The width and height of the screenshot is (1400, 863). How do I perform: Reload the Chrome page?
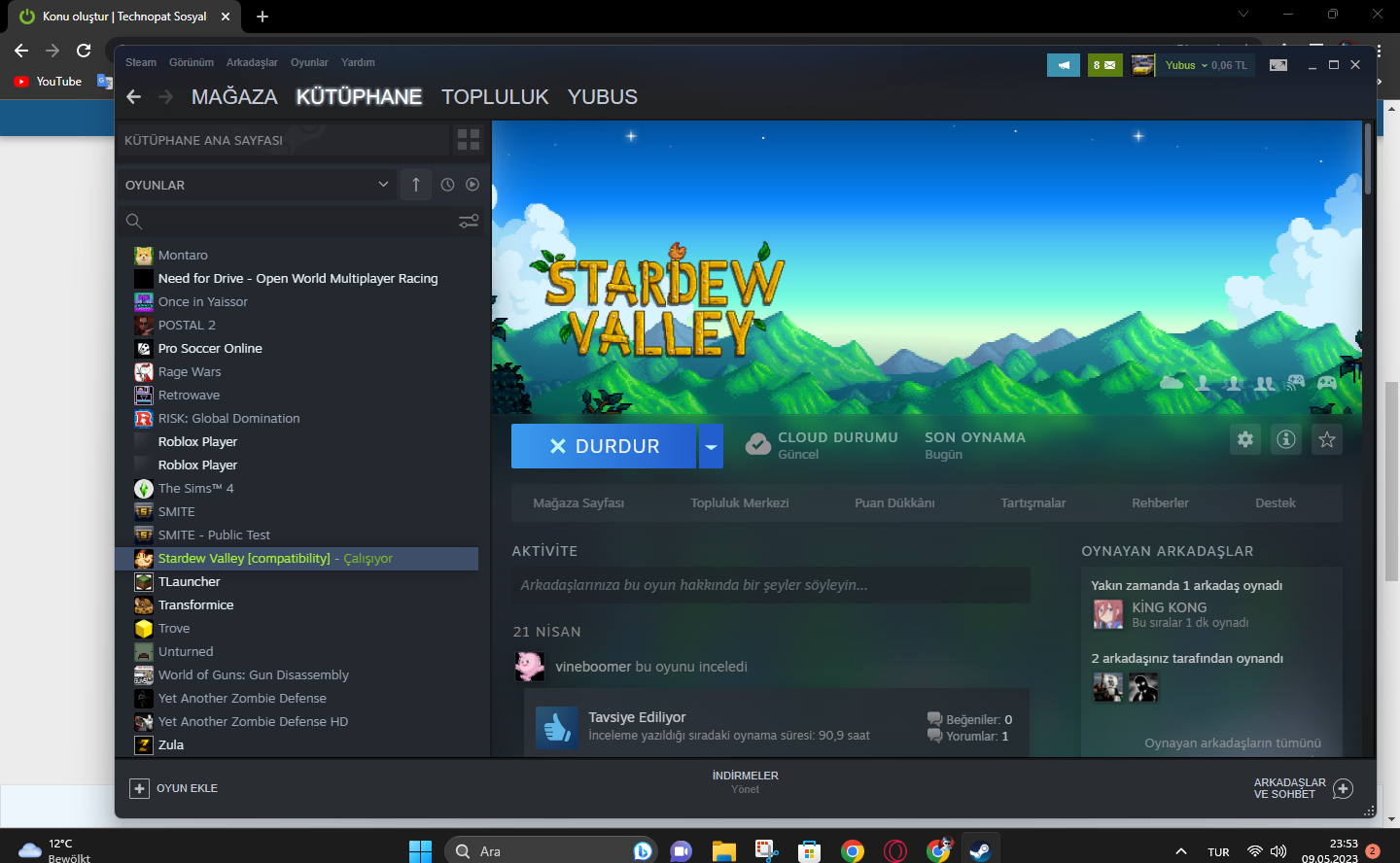(x=84, y=51)
